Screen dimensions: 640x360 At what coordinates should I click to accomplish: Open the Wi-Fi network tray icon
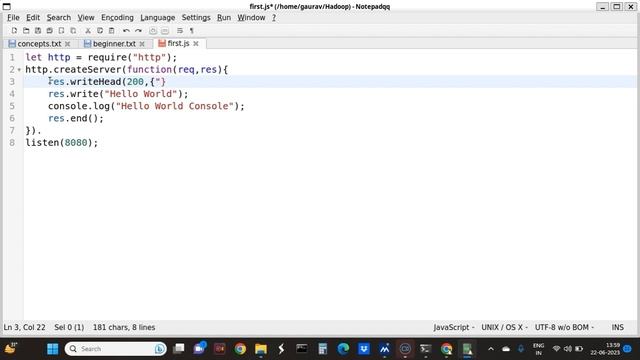(556, 349)
